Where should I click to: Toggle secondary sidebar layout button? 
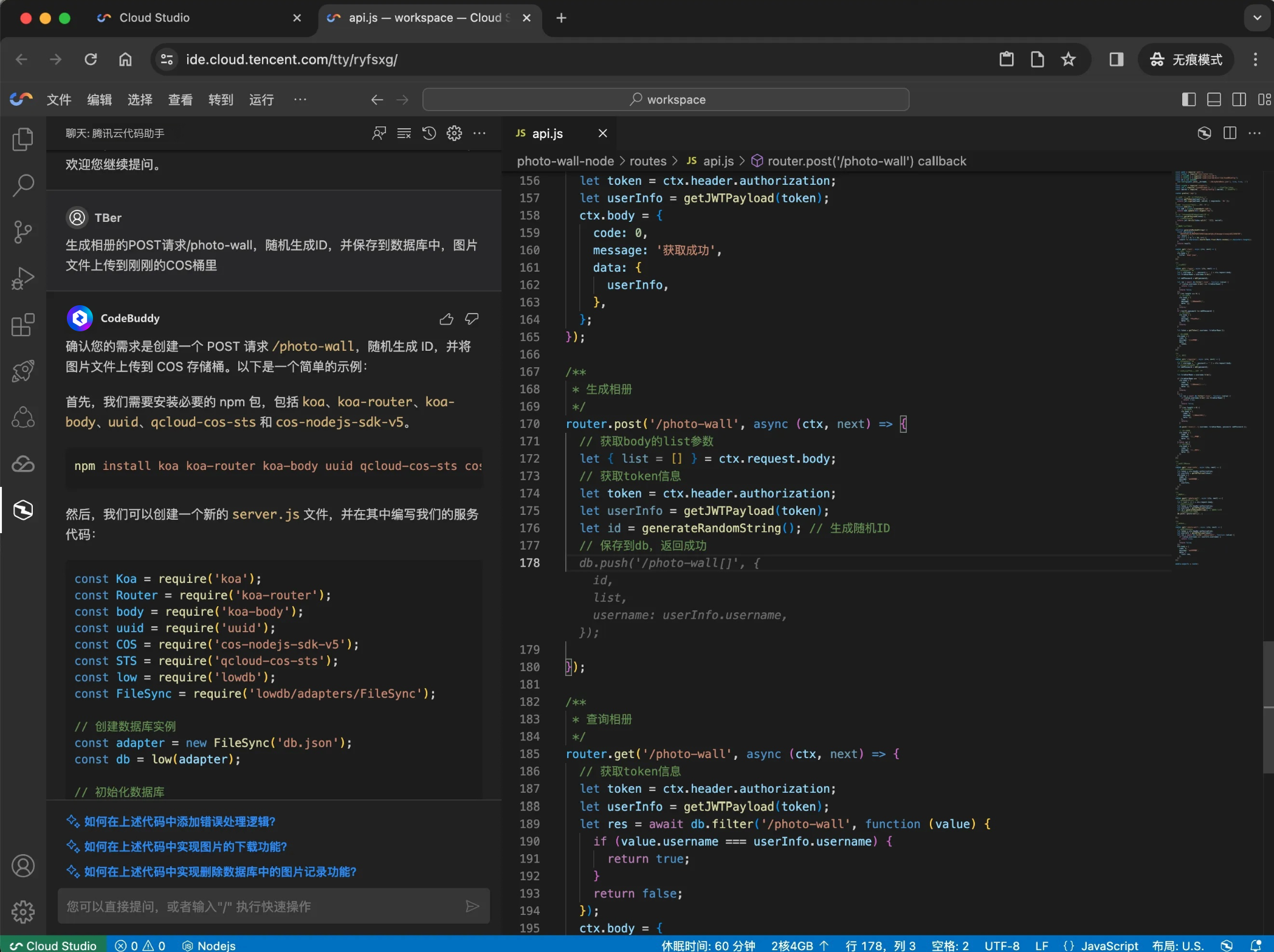coord(1239,100)
